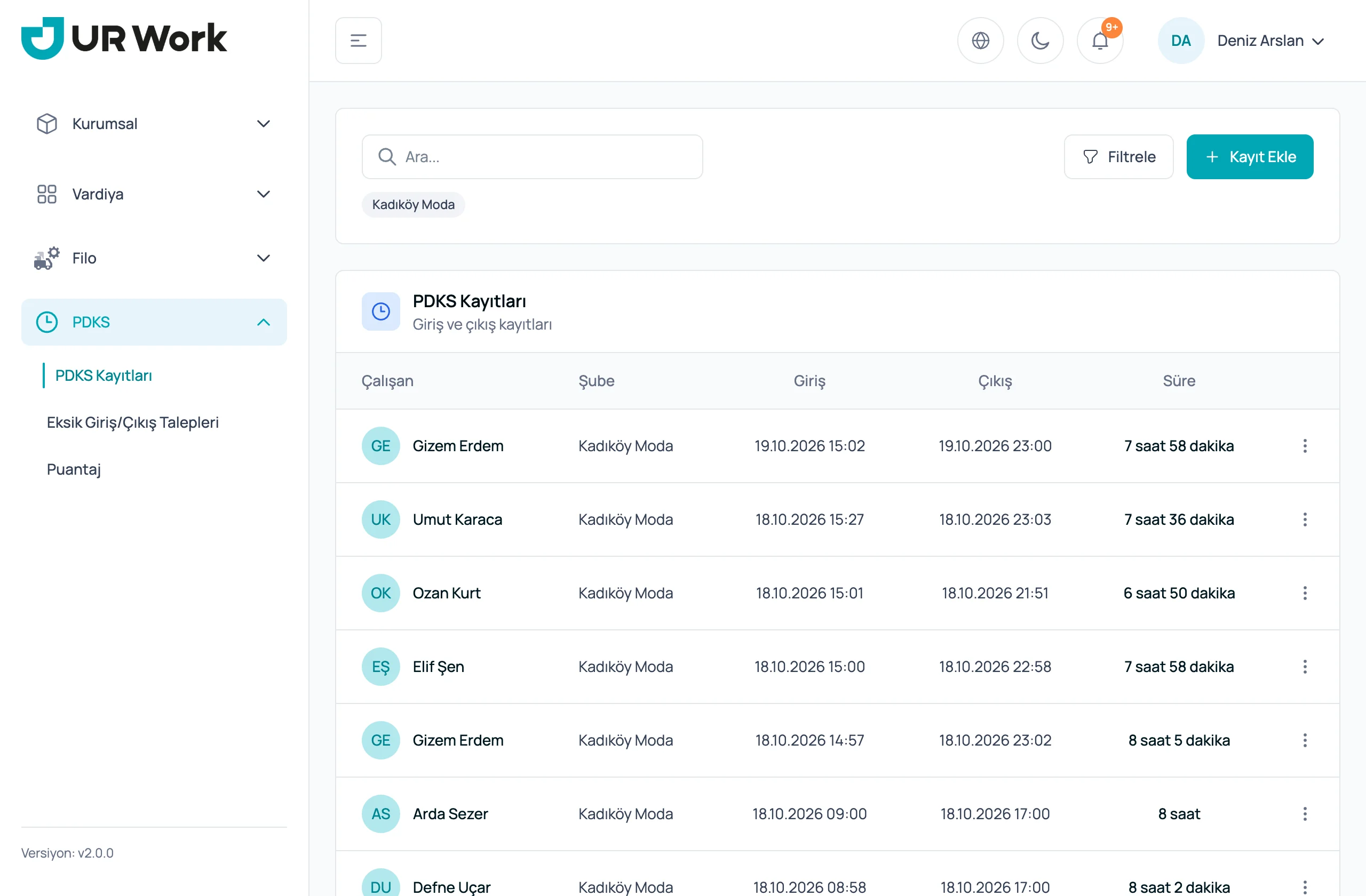
Task: Expand the Filo menu chevron
Action: pos(264,258)
